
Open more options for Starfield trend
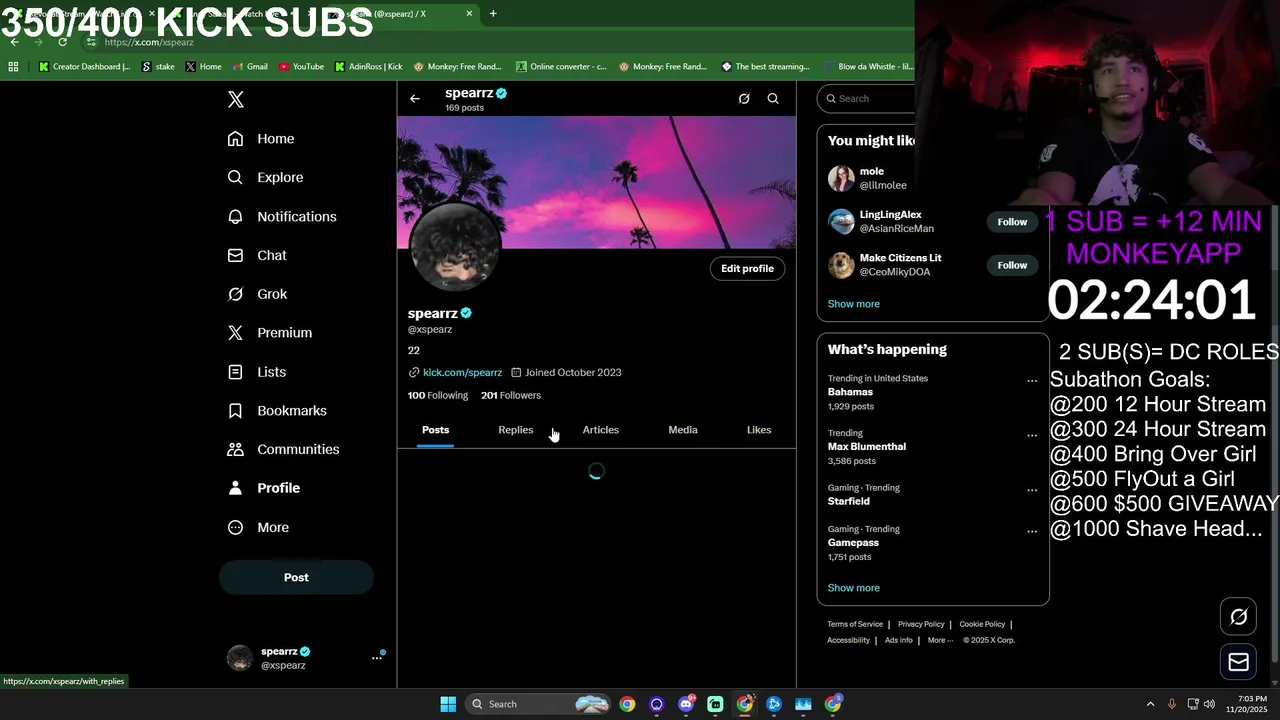[1032, 490]
